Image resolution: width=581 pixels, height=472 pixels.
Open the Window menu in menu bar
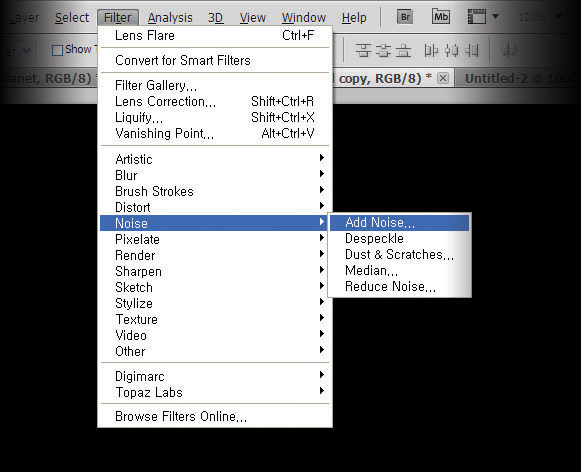[x=303, y=17]
